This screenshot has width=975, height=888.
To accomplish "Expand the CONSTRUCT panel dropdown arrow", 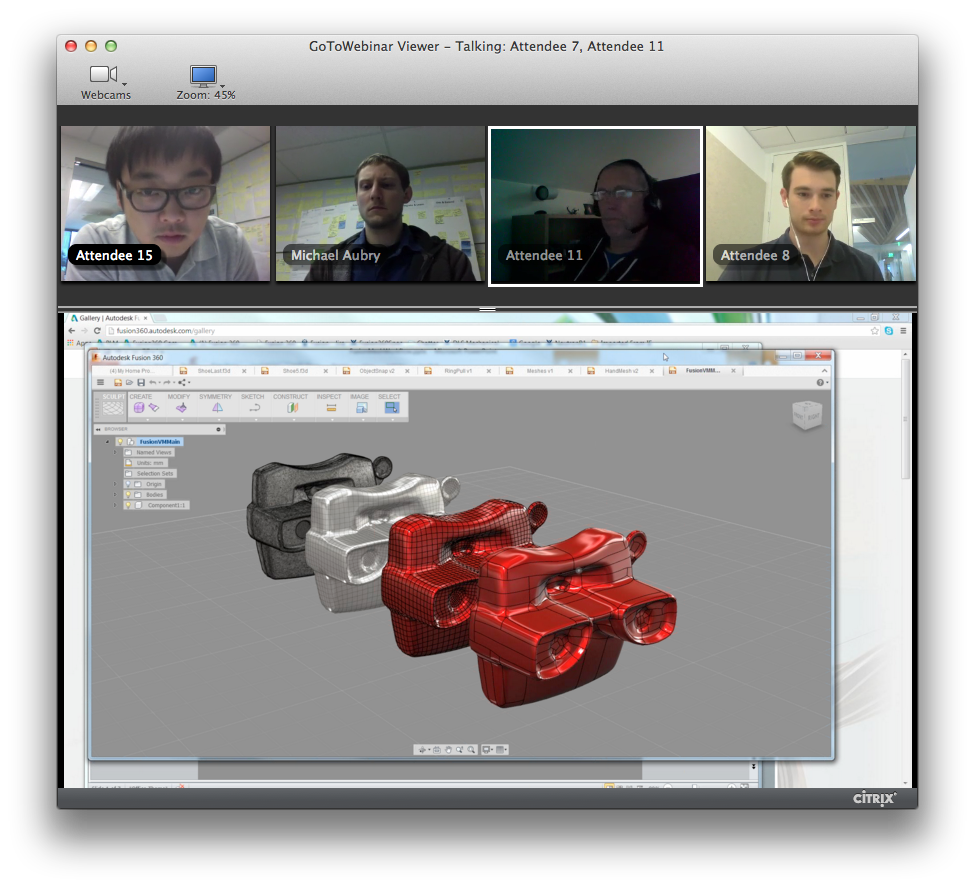I will pyautogui.click(x=294, y=420).
